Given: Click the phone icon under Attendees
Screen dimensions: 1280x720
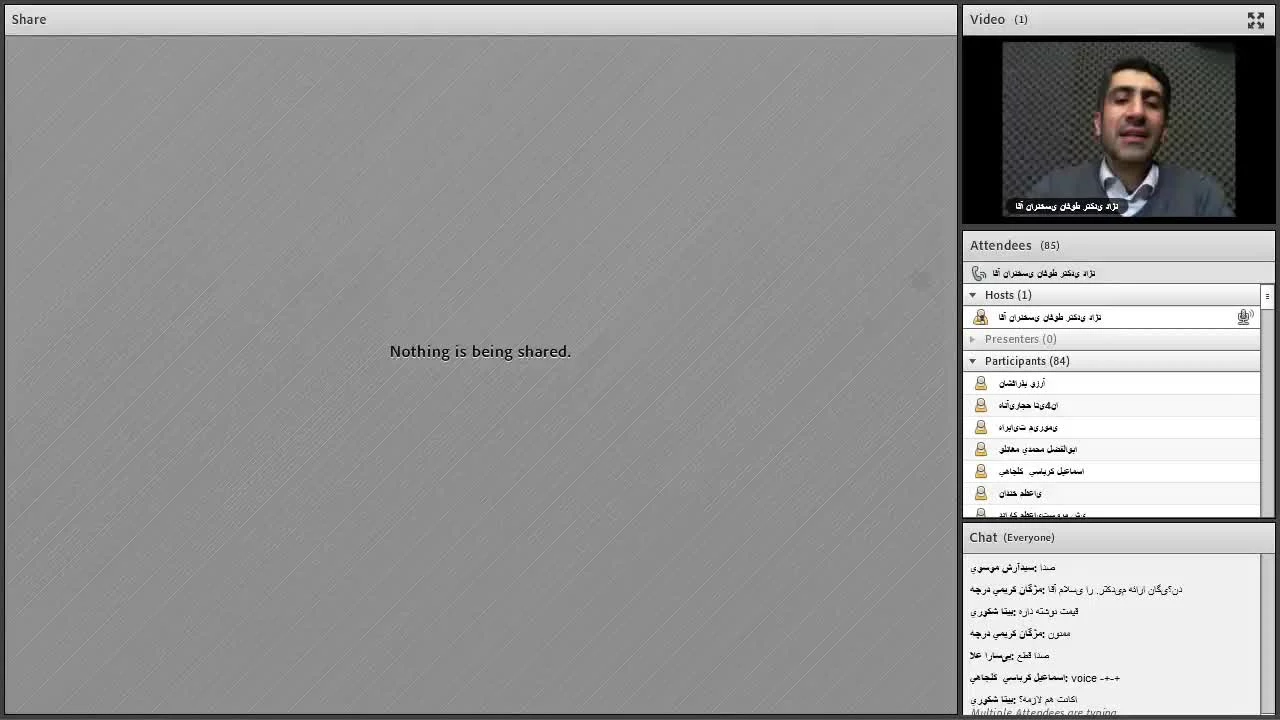Looking at the screenshot, I should 978,273.
